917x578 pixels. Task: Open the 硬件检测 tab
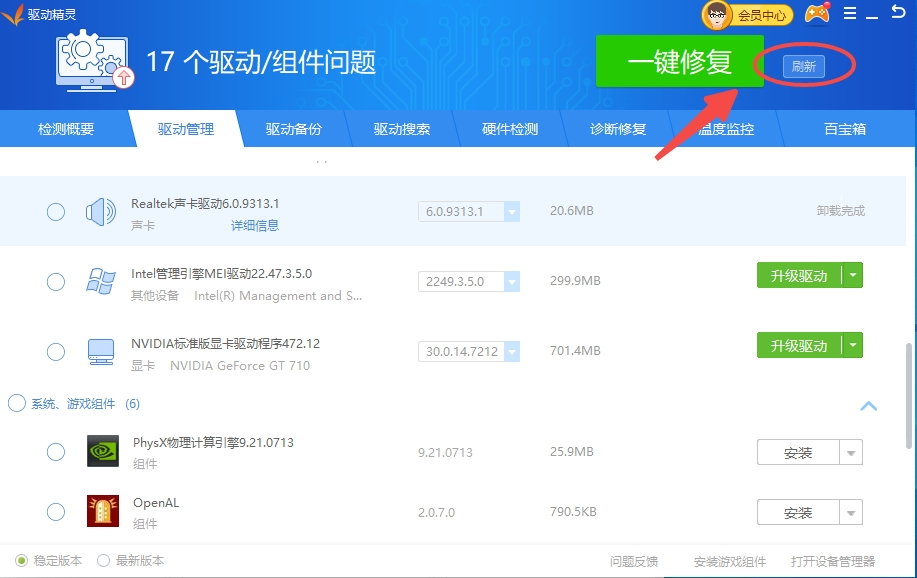[x=510, y=129]
